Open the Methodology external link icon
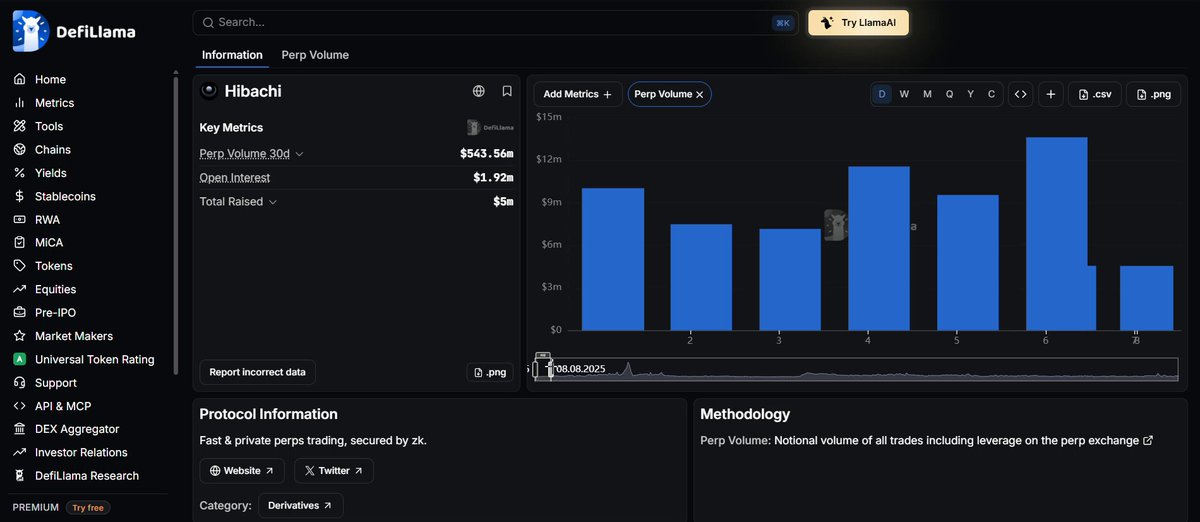Viewport: 1200px width, 522px height. coord(1148,441)
